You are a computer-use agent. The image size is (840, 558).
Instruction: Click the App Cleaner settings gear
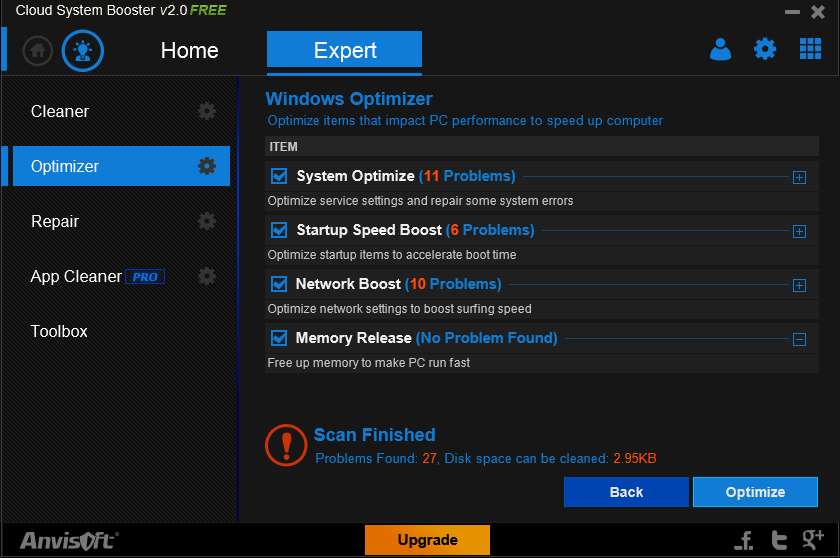tap(207, 276)
